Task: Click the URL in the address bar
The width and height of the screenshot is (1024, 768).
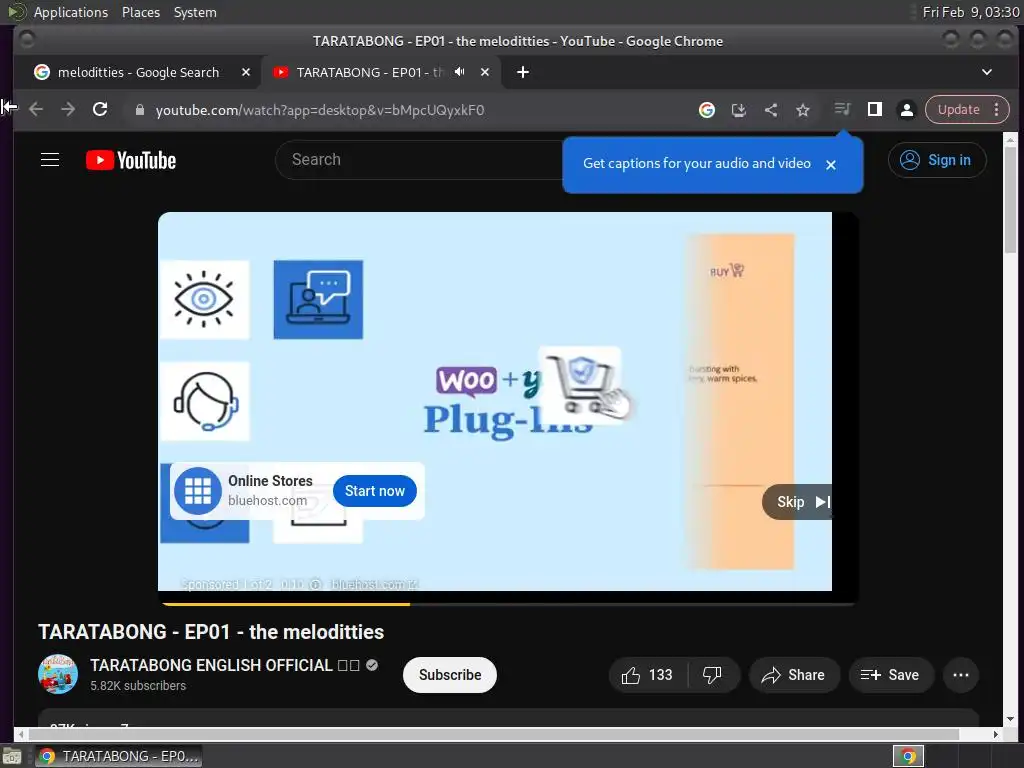Action: (320, 110)
